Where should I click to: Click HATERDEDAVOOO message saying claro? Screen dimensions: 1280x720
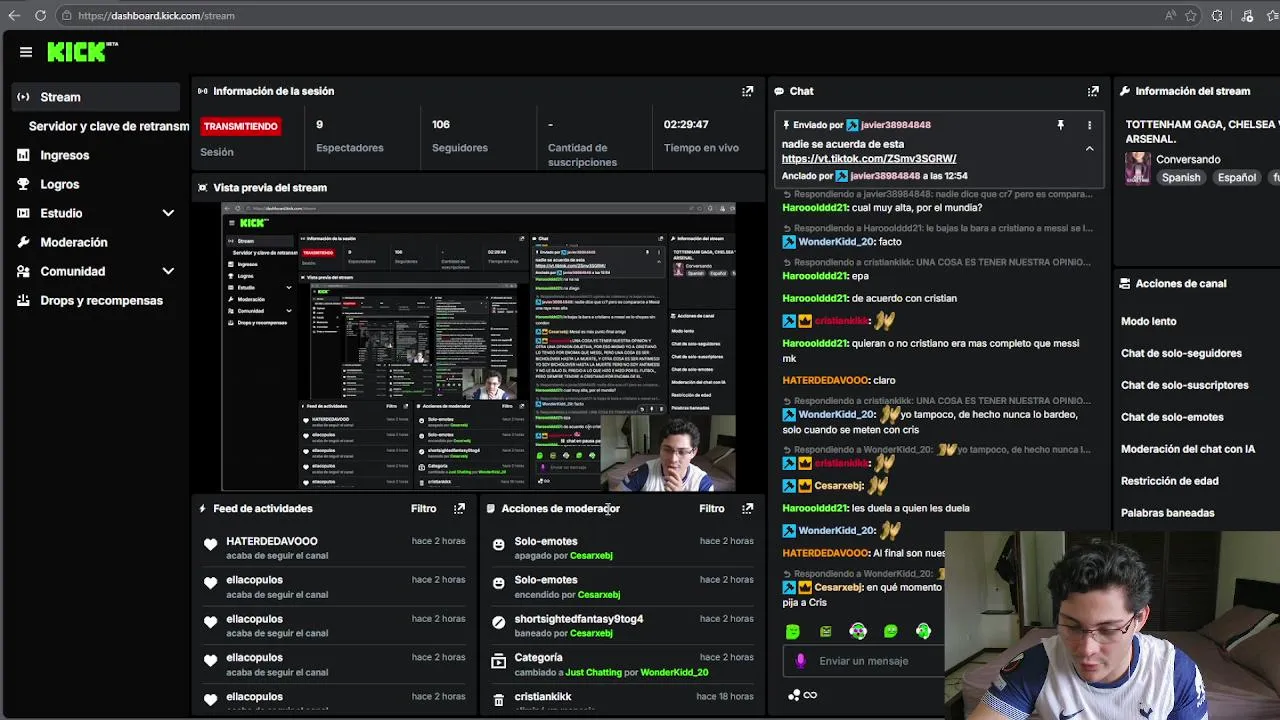click(x=839, y=380)
